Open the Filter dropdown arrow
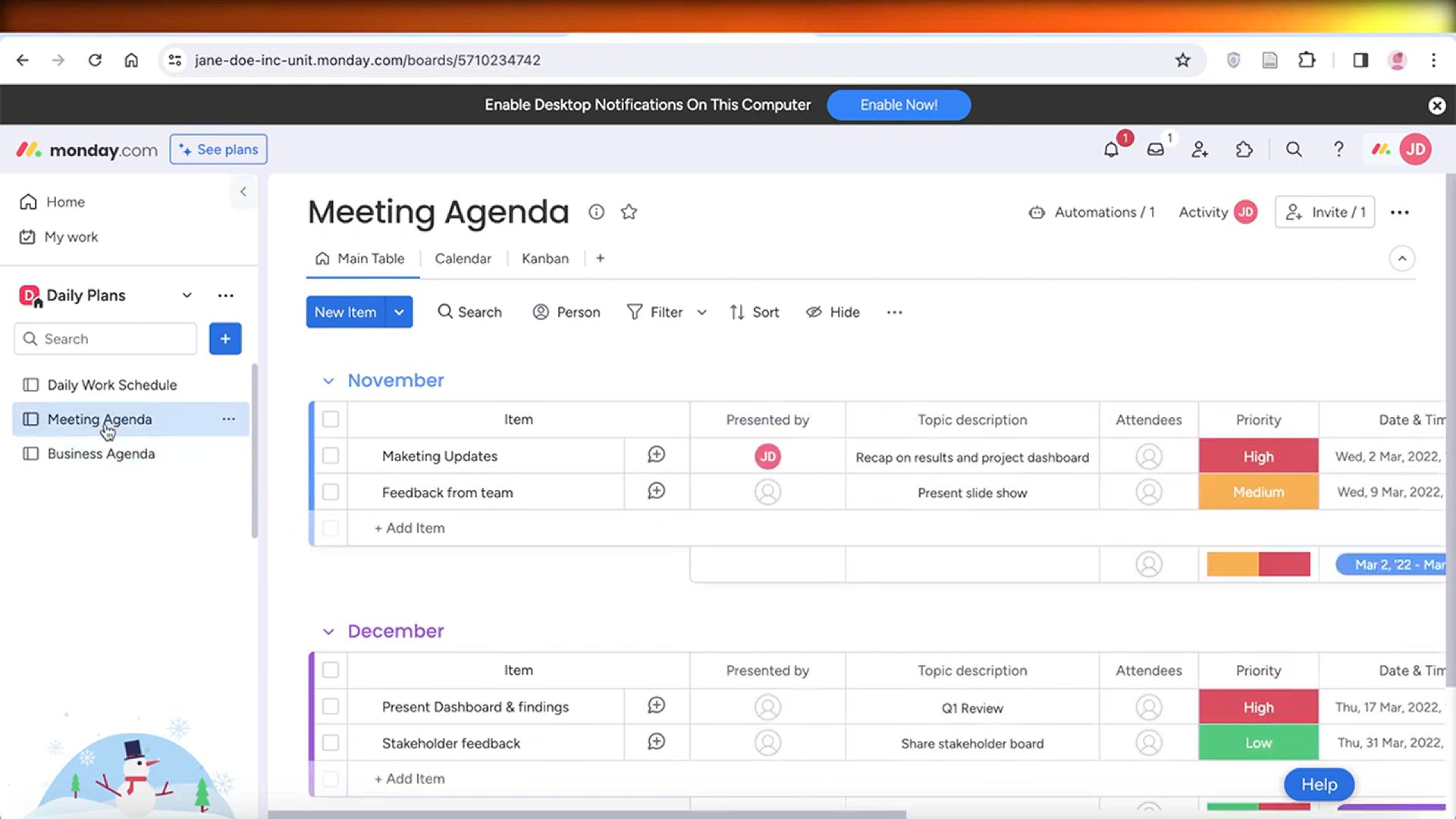 coord(702,312)
